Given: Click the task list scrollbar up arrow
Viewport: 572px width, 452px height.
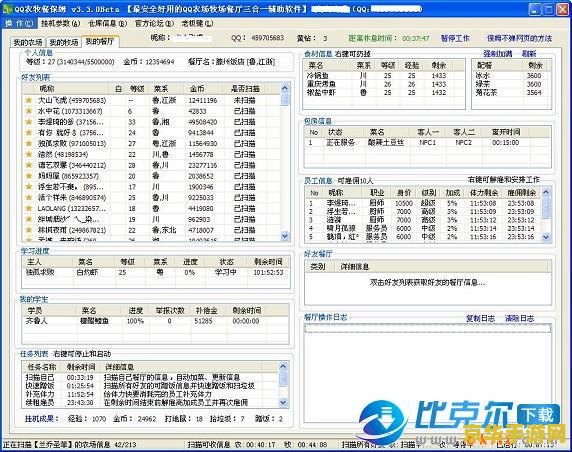Looking at the screenshot, I should pyautogui.click(x=283, y=366).
